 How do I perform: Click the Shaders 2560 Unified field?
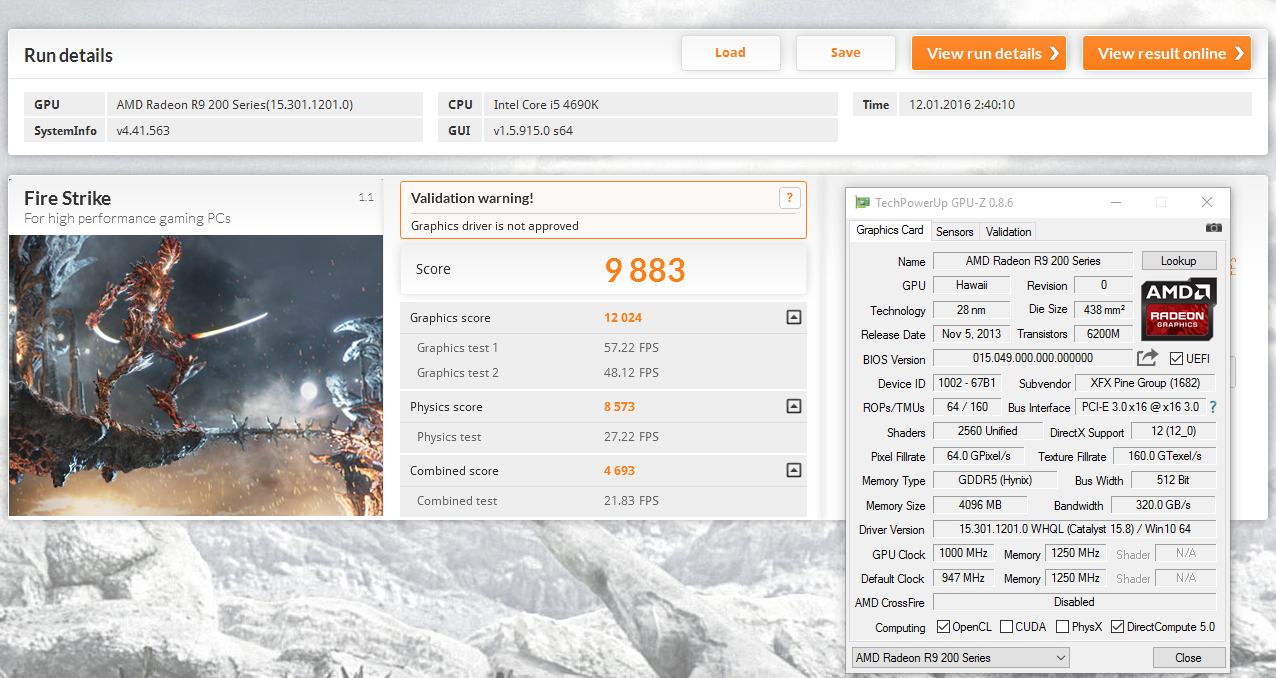987,431
